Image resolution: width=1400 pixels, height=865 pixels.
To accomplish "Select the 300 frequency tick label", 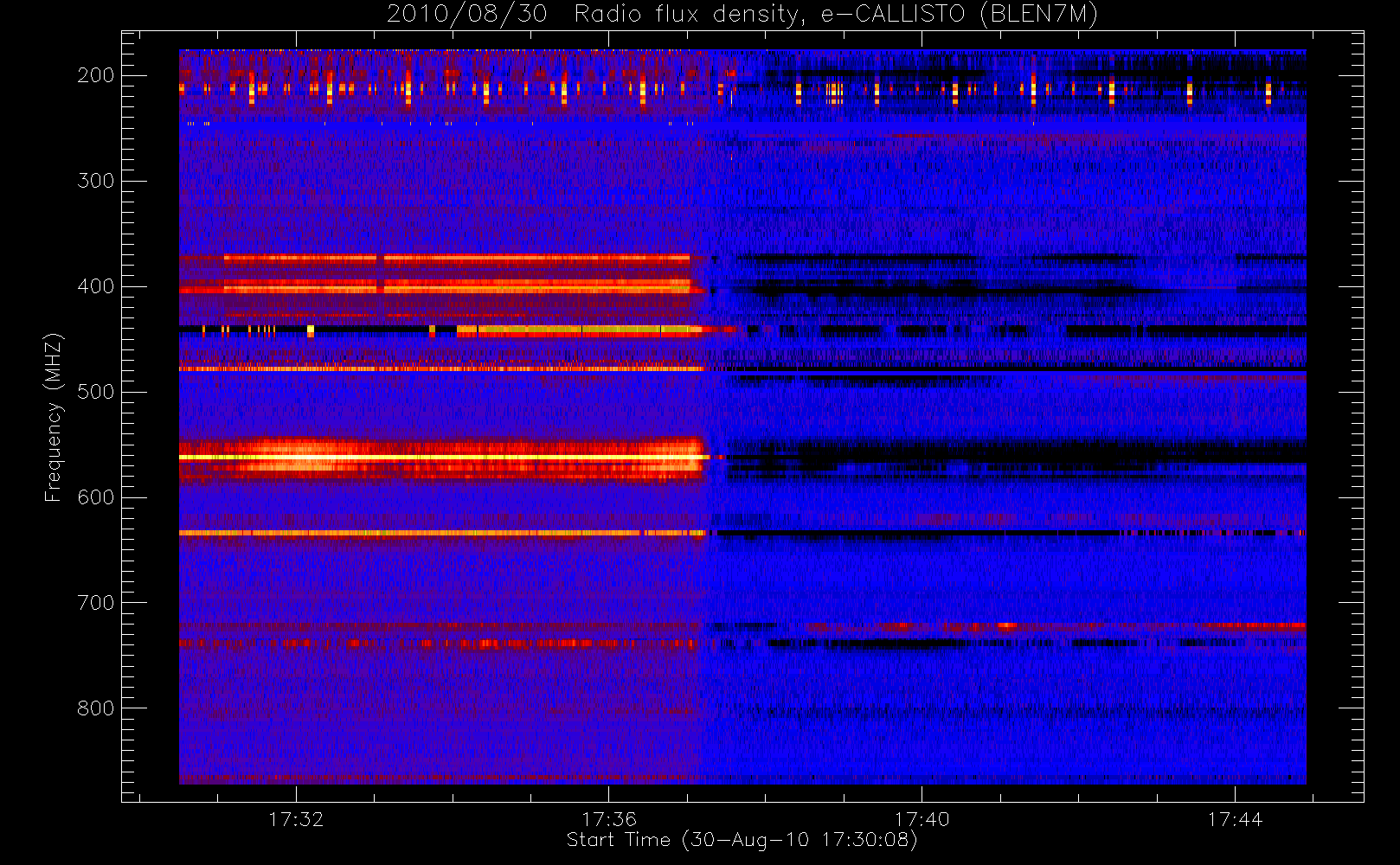I will [96, 181].
